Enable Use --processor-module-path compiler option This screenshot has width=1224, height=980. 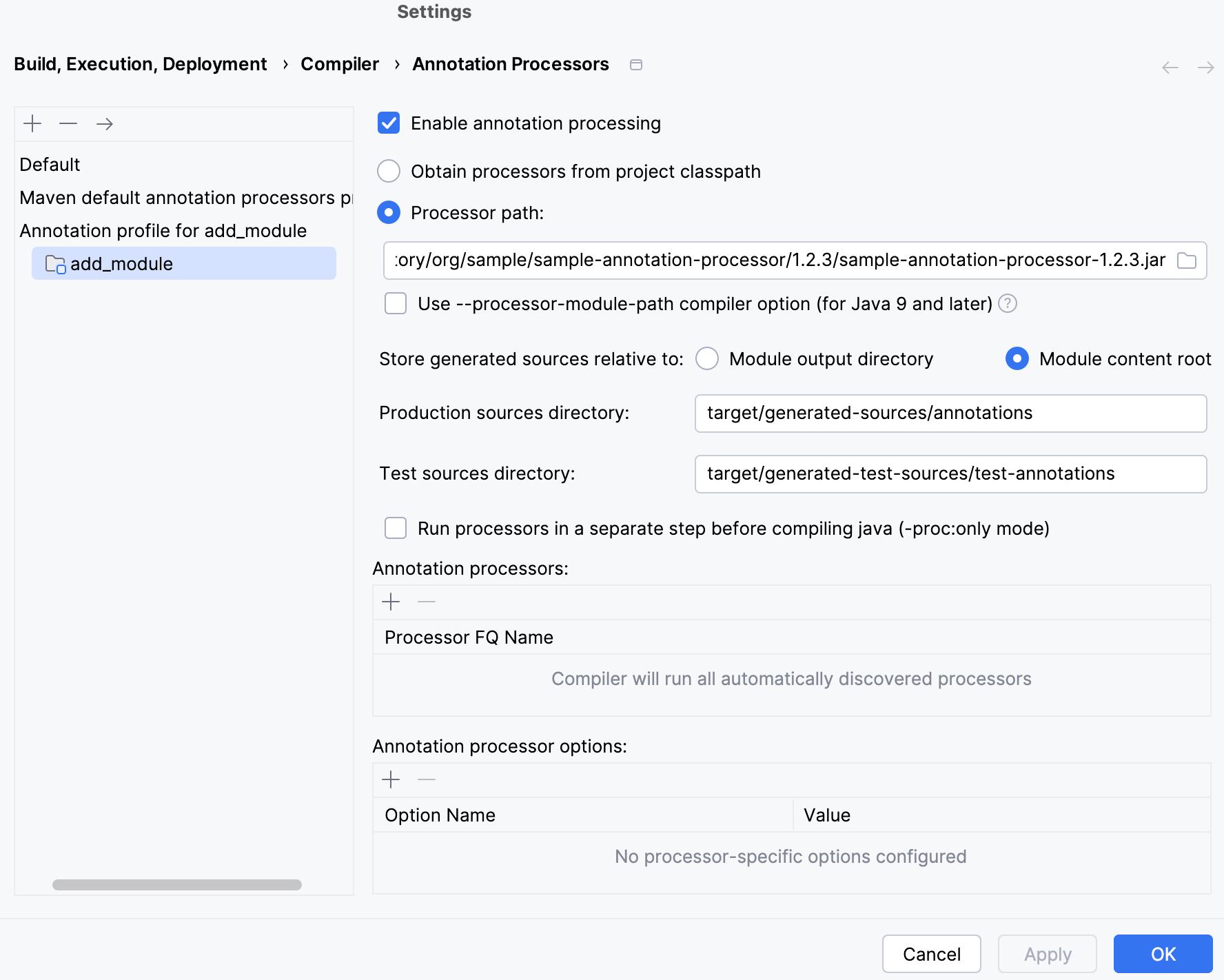coord(396,304)
